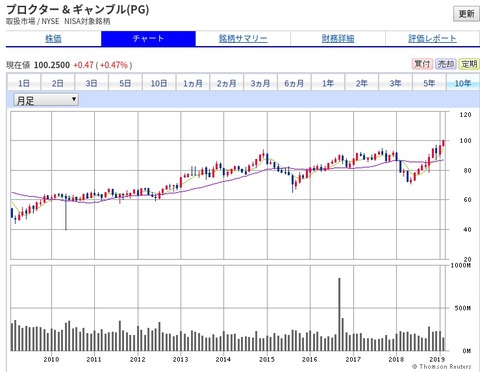Open the 銘柄サマリー tab
Screen dimensions: 480x372
click(x=243, y=39)
